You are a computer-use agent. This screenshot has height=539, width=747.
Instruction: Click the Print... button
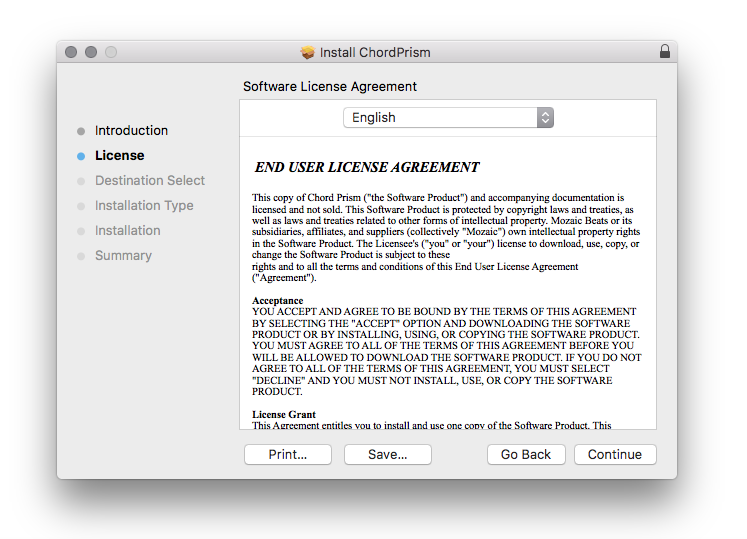click(288, 455)
